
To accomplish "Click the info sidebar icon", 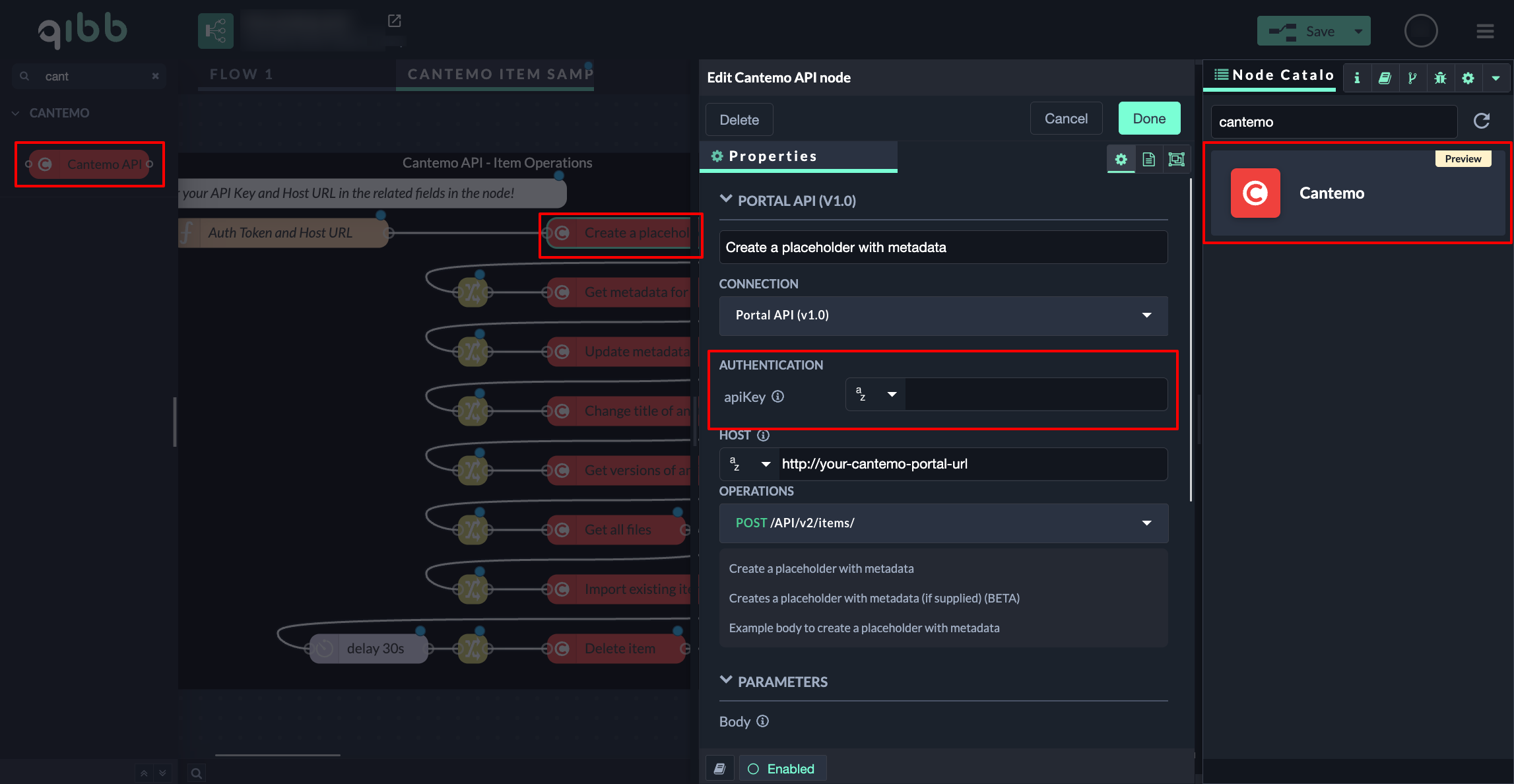I will click(x=1357, y=78).
